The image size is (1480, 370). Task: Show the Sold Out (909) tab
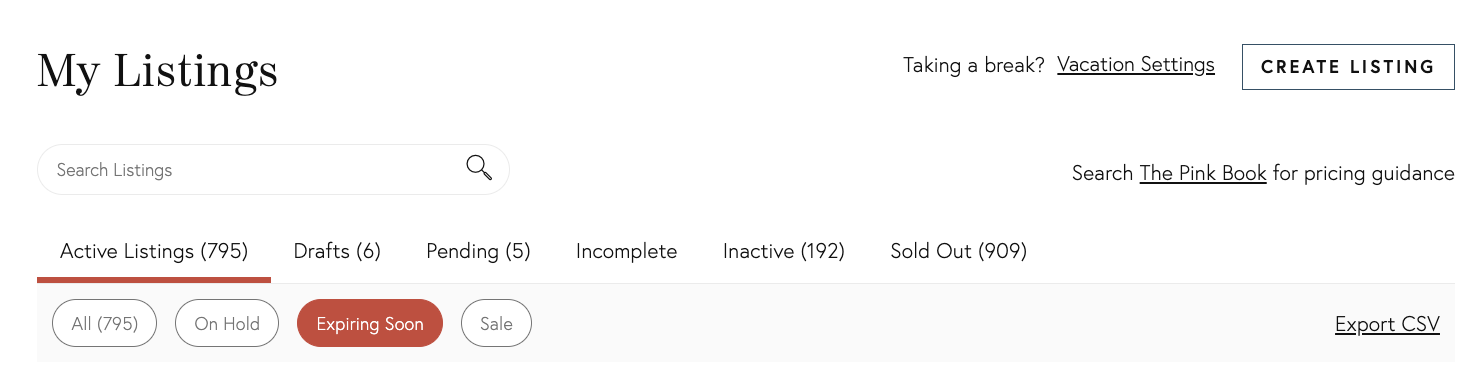coord(959,251)
